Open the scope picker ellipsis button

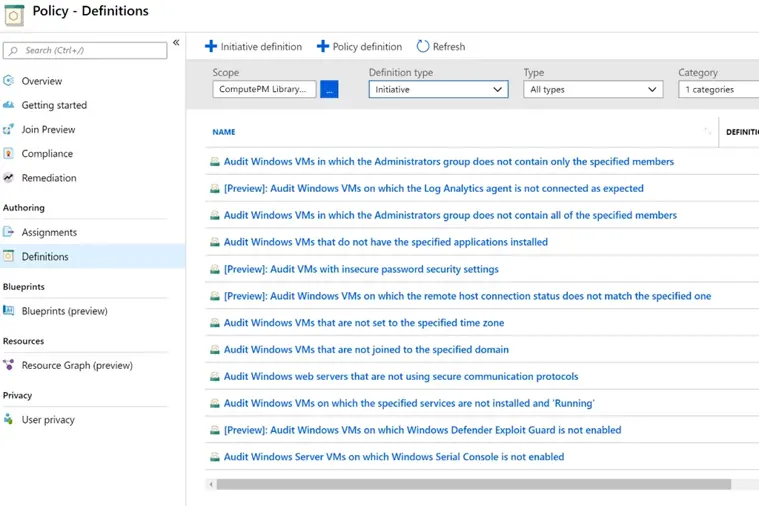pyautogui.click(x=329, y=89)
